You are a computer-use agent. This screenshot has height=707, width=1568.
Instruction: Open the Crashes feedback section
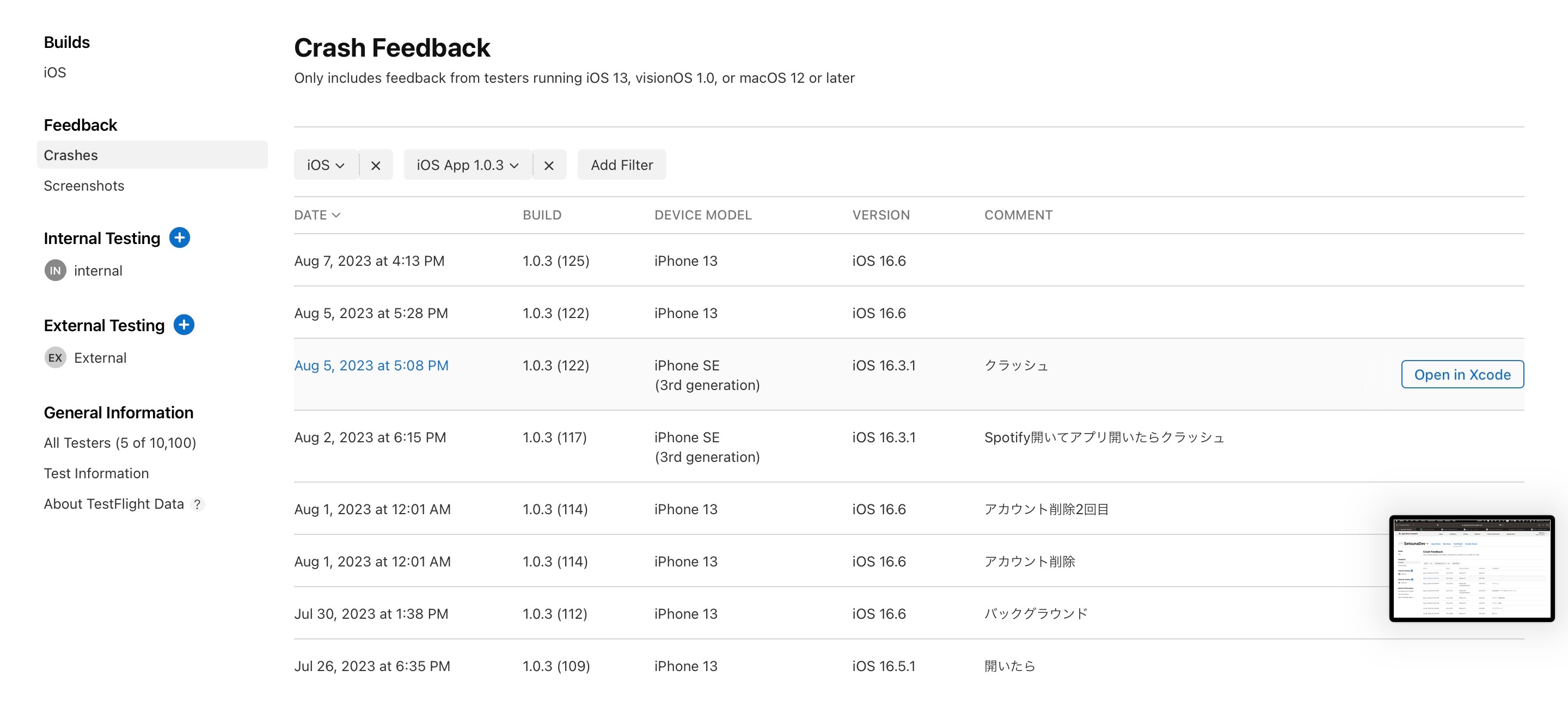pos(71,155)
